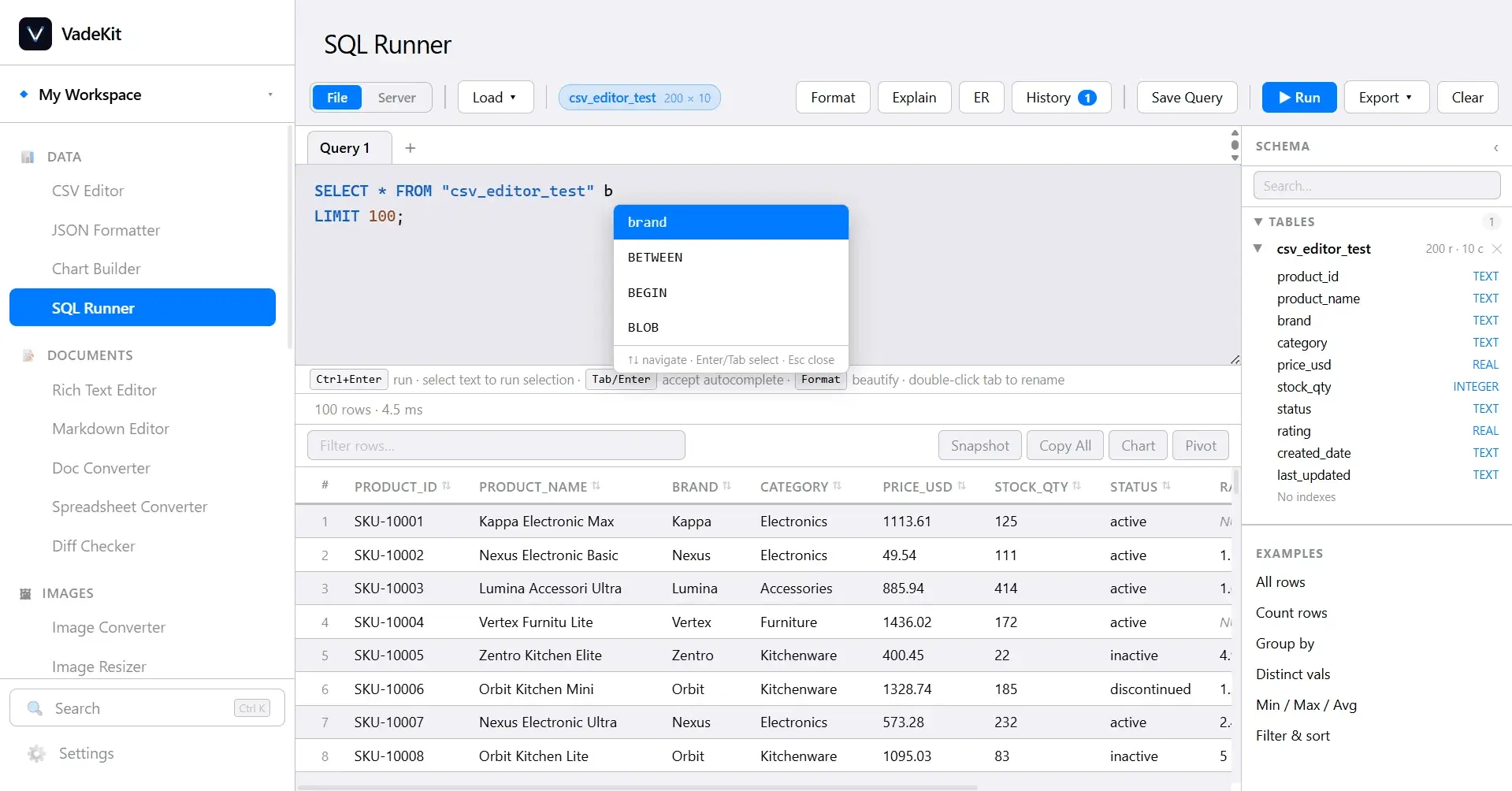Viewport: 1512px width, 791px height.
Task: Open the Load dropdown
Action: 496,98
